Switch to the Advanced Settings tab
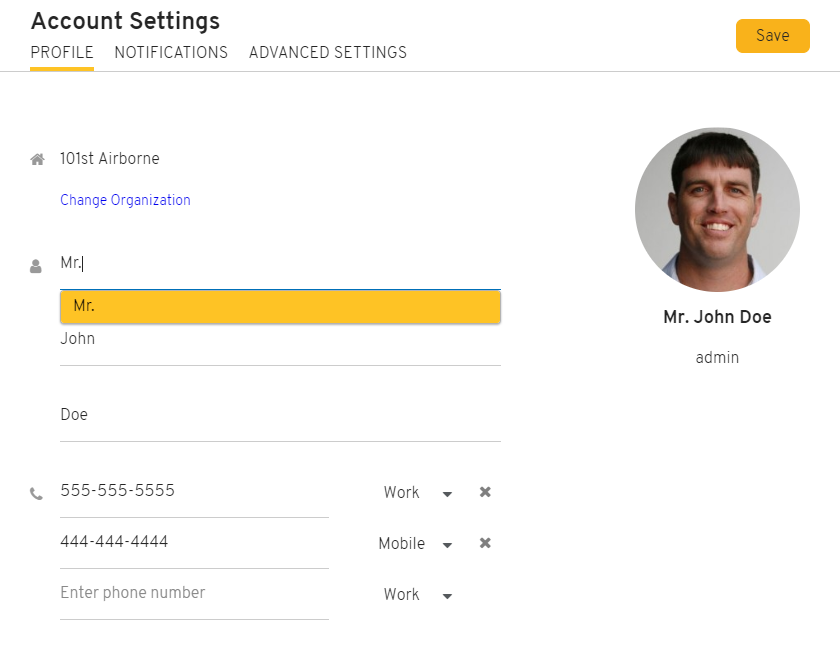Image resolution: width=840 pixels, height=650 pixels. click(x=328, y=53)
